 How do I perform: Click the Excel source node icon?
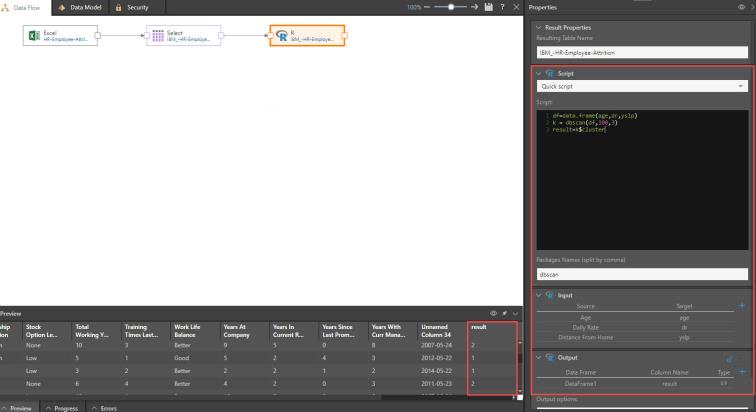click(x=34, y=36)
